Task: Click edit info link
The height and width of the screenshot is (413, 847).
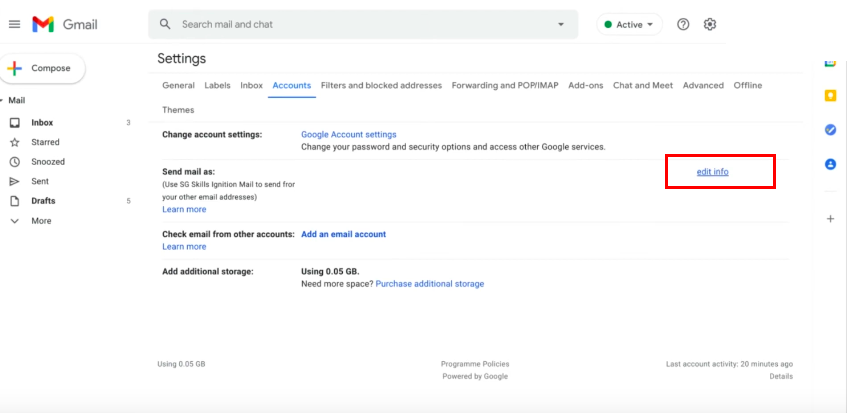Action: tap(712, 172)
